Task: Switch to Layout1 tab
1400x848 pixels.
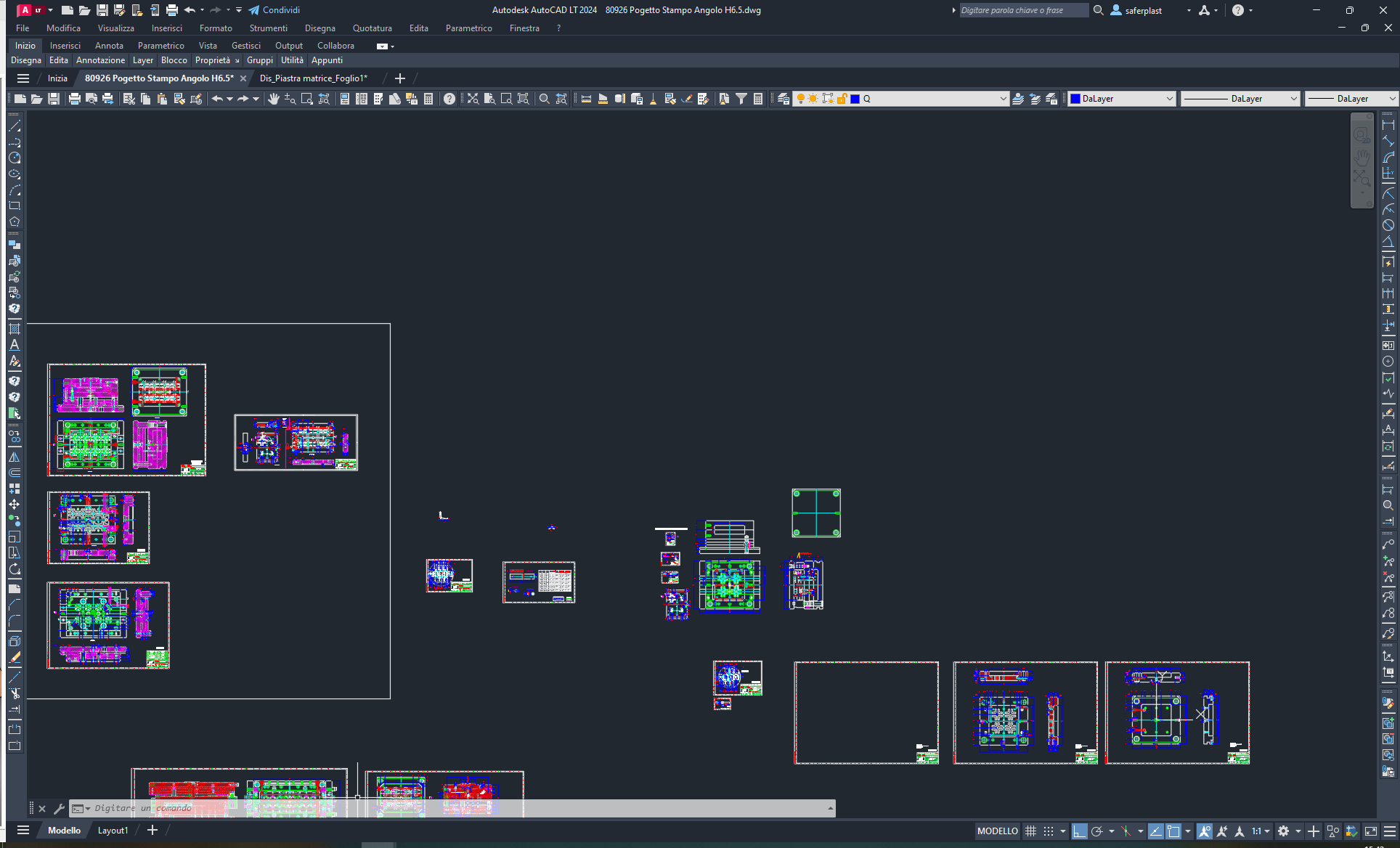Action: [113, 831]
